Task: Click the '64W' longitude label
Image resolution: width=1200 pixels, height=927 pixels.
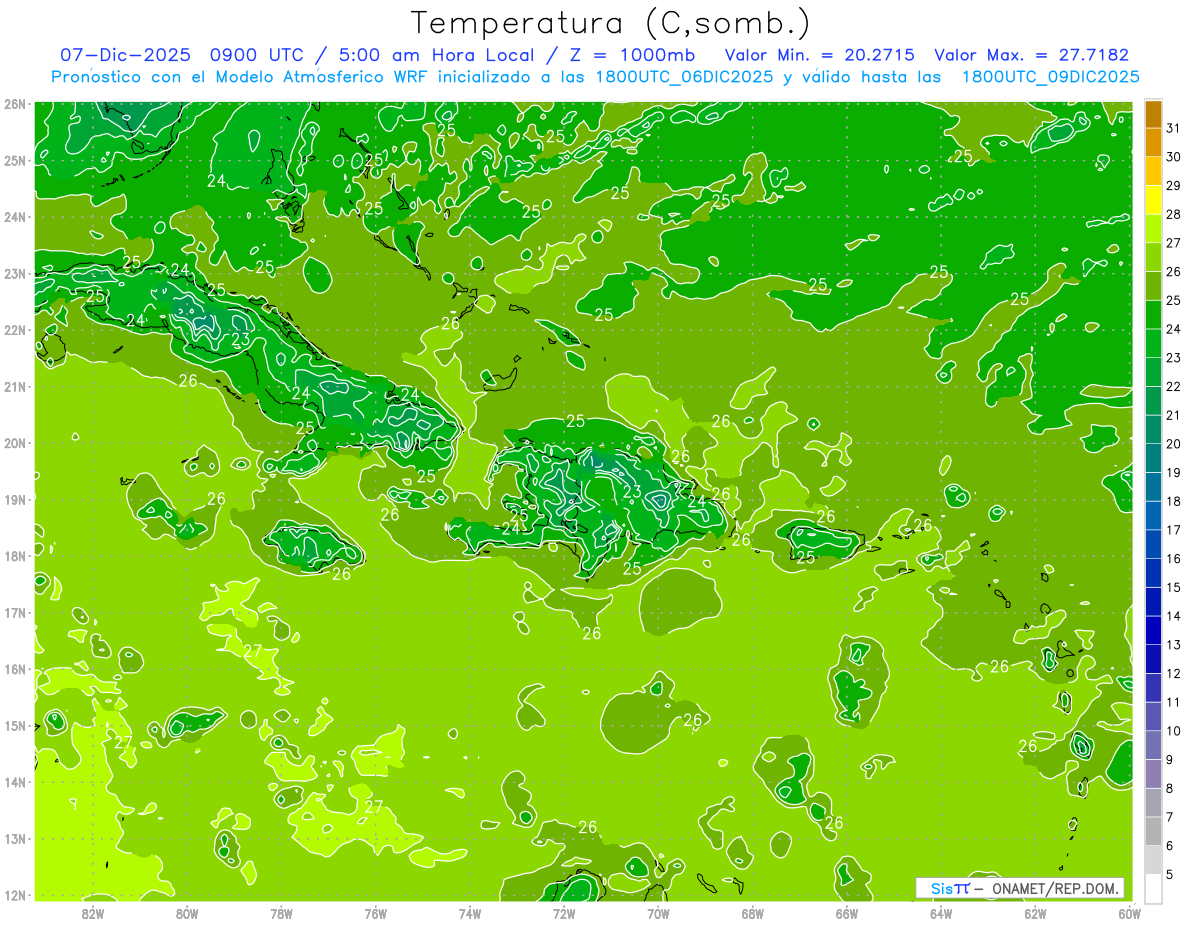Action: tap(941, 912)
